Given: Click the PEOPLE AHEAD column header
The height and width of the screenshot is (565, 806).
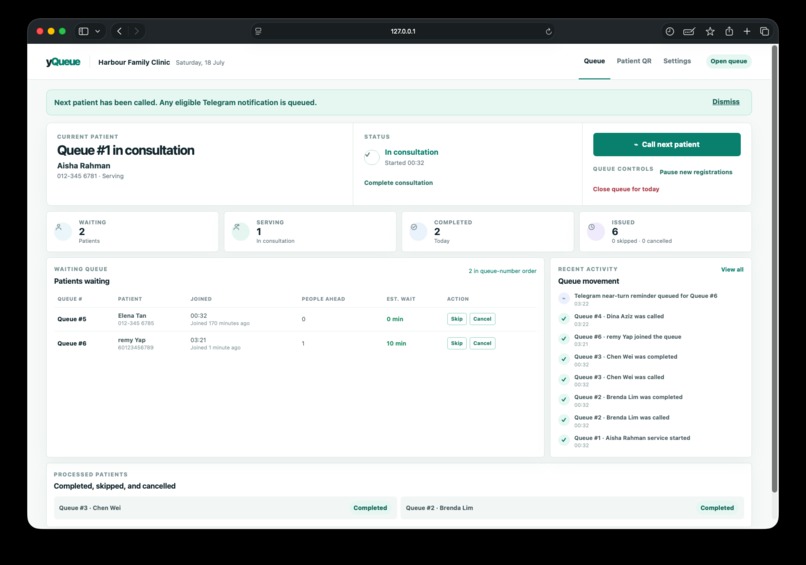Looking at the screenshot, I should point(323,299).
